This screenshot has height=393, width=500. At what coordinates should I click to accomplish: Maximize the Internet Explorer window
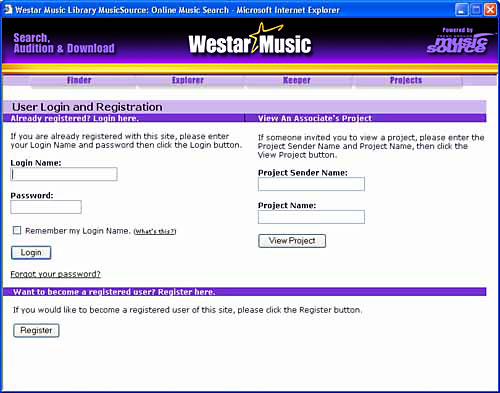476,10
